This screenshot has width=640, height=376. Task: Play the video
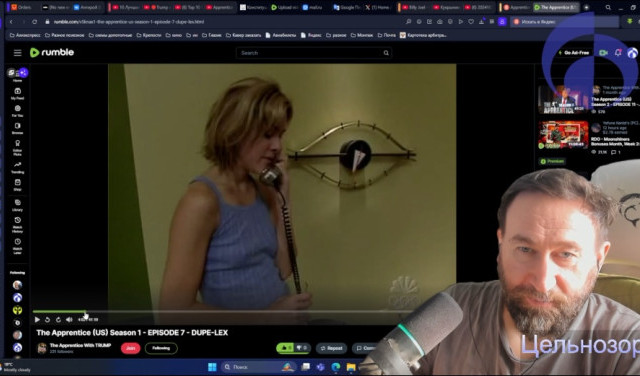[x=37, y=320]
